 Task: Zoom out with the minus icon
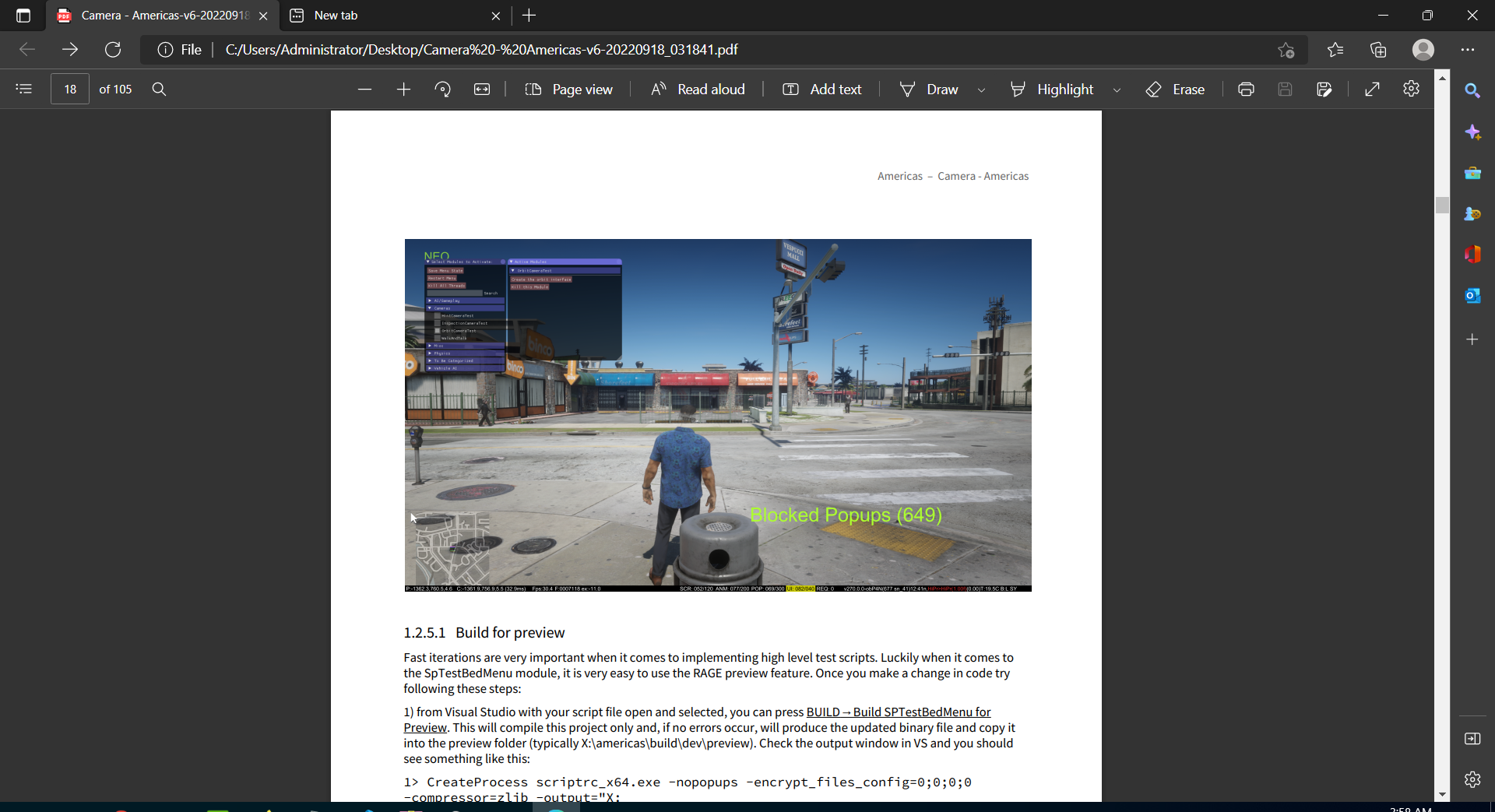[364, 90]
